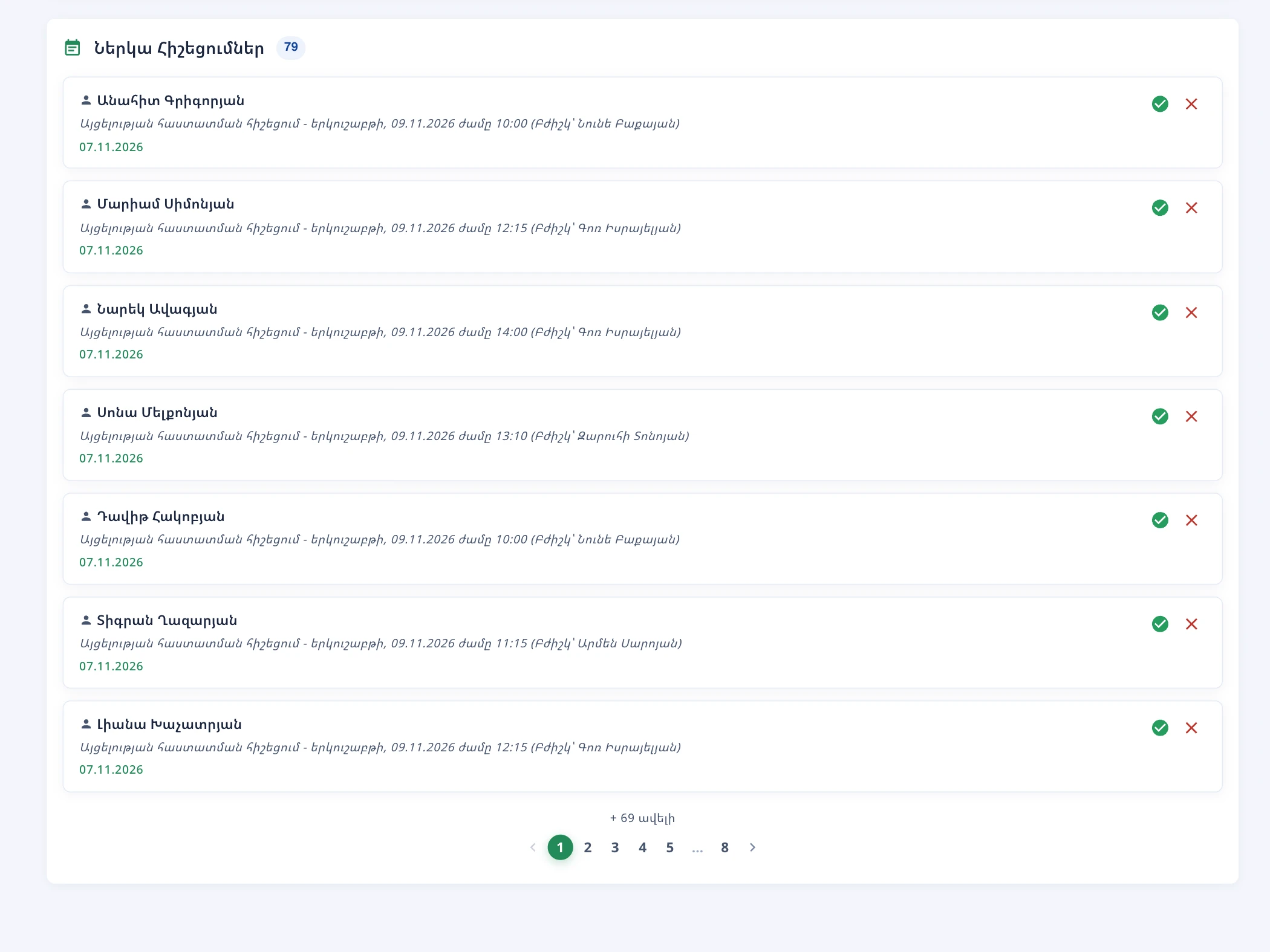
Task: Confirm reminder for Սոնա Մելքոնյան
Action: coord(1159,416)
